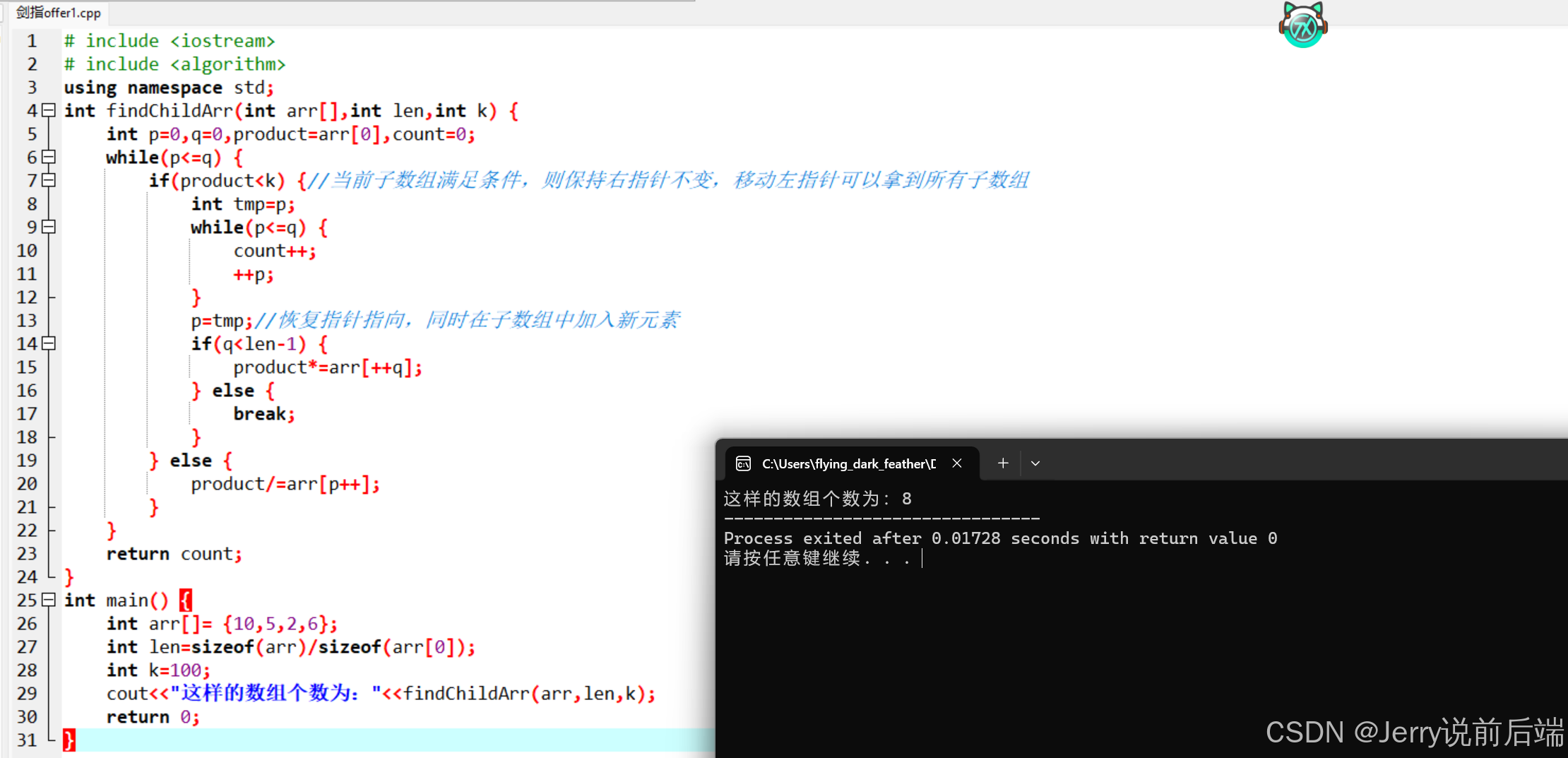Click line number 13 in the gutter
Screen dimensions: 1568x758
point(27,321)
